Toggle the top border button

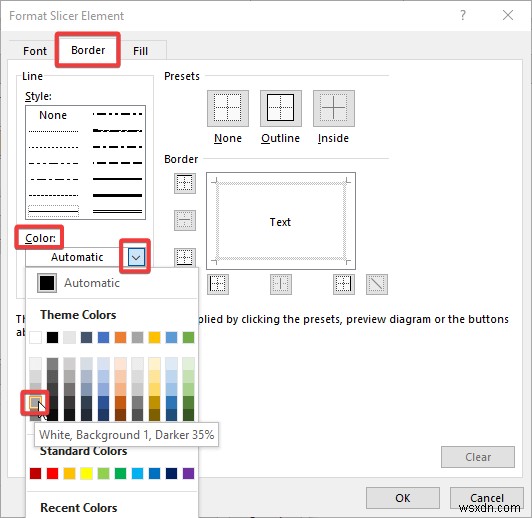point(185,183)
